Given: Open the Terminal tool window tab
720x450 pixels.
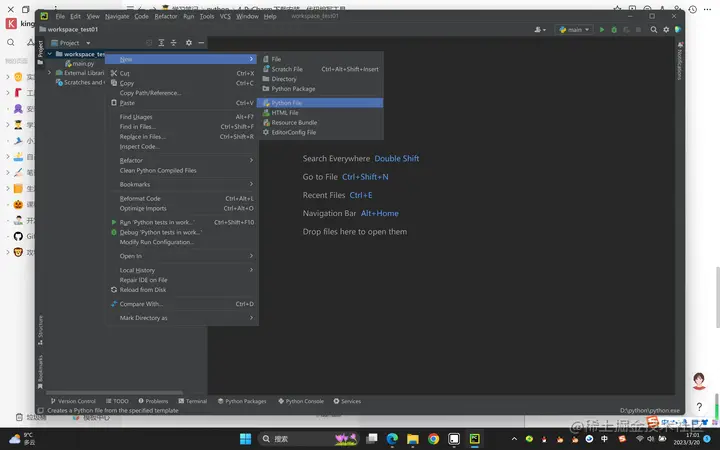Looking at the screenshot, I should 193,401.
